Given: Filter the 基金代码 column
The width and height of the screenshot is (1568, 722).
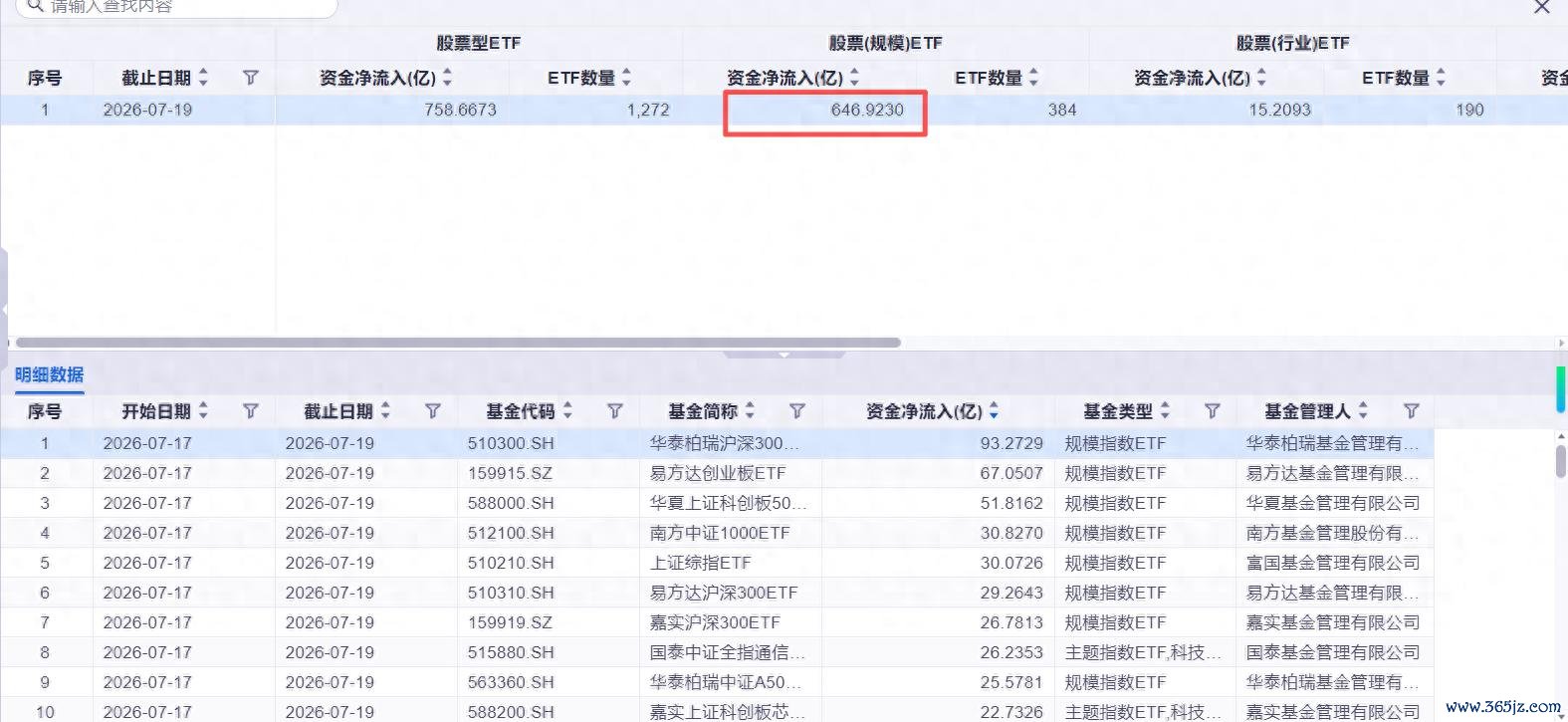Looking at the screenshot, I should 615,411.
